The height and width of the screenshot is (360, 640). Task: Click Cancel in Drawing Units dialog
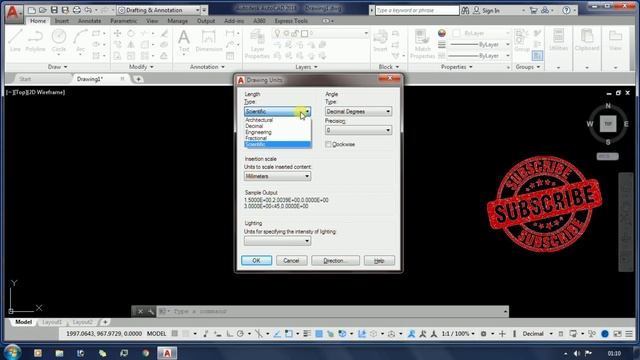291,261
